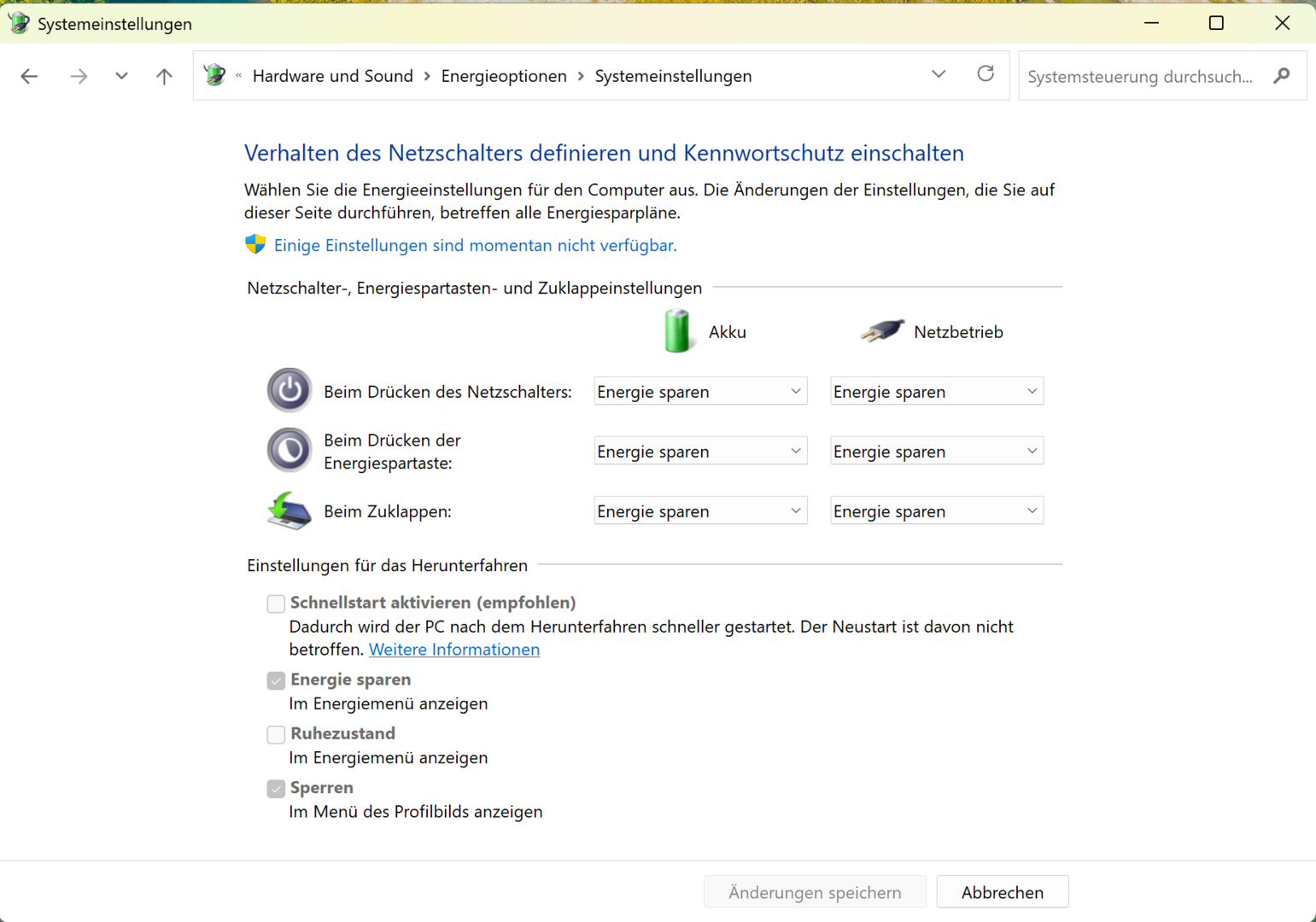Image resolution: width=1316 pixels, height=922 pixels.
Task: Open Netzbetrieb dropdown for Beim Zuklappen
Action: (x=937, y=511)
